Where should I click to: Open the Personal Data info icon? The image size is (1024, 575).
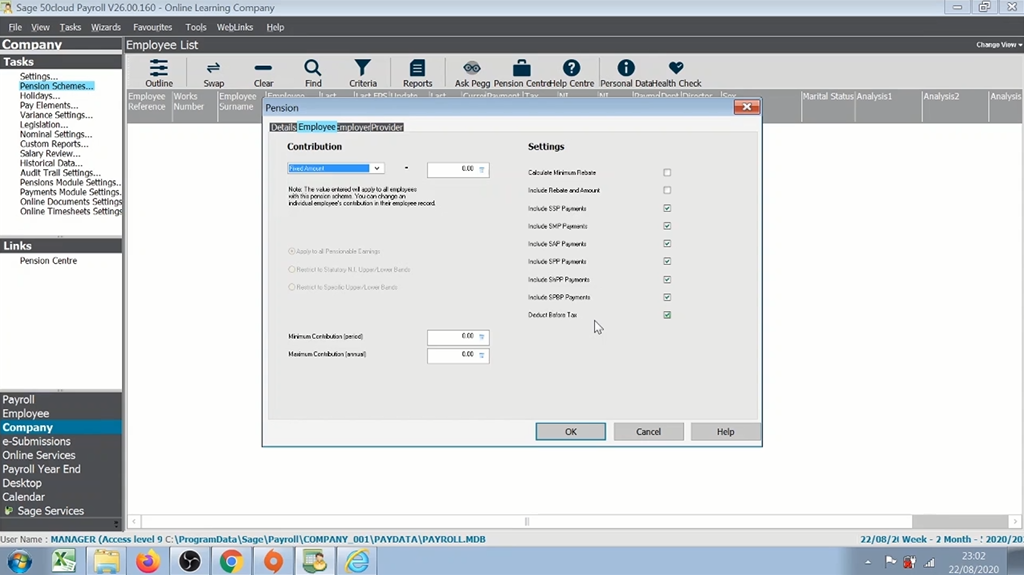626,73
